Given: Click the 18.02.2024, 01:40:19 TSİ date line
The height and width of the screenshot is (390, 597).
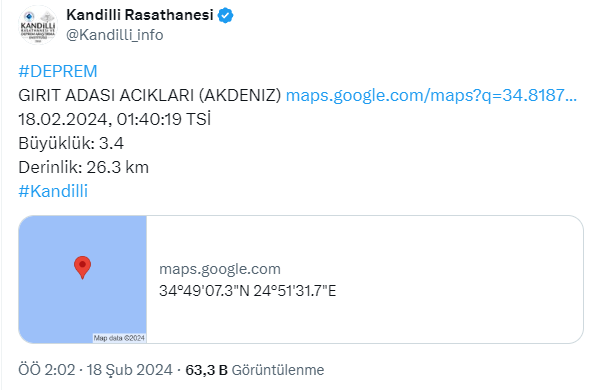Looking at the screenshot, I should click(x=114, y=119).
